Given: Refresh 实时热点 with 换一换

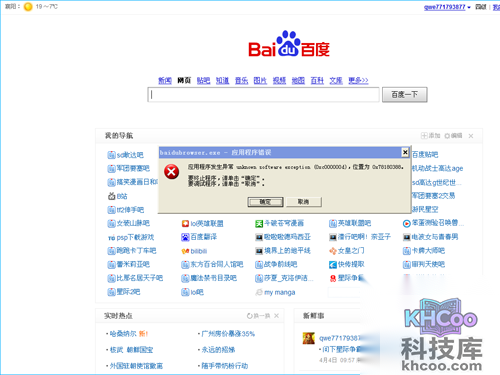Looking at the screenshot, I should [258, 316].
